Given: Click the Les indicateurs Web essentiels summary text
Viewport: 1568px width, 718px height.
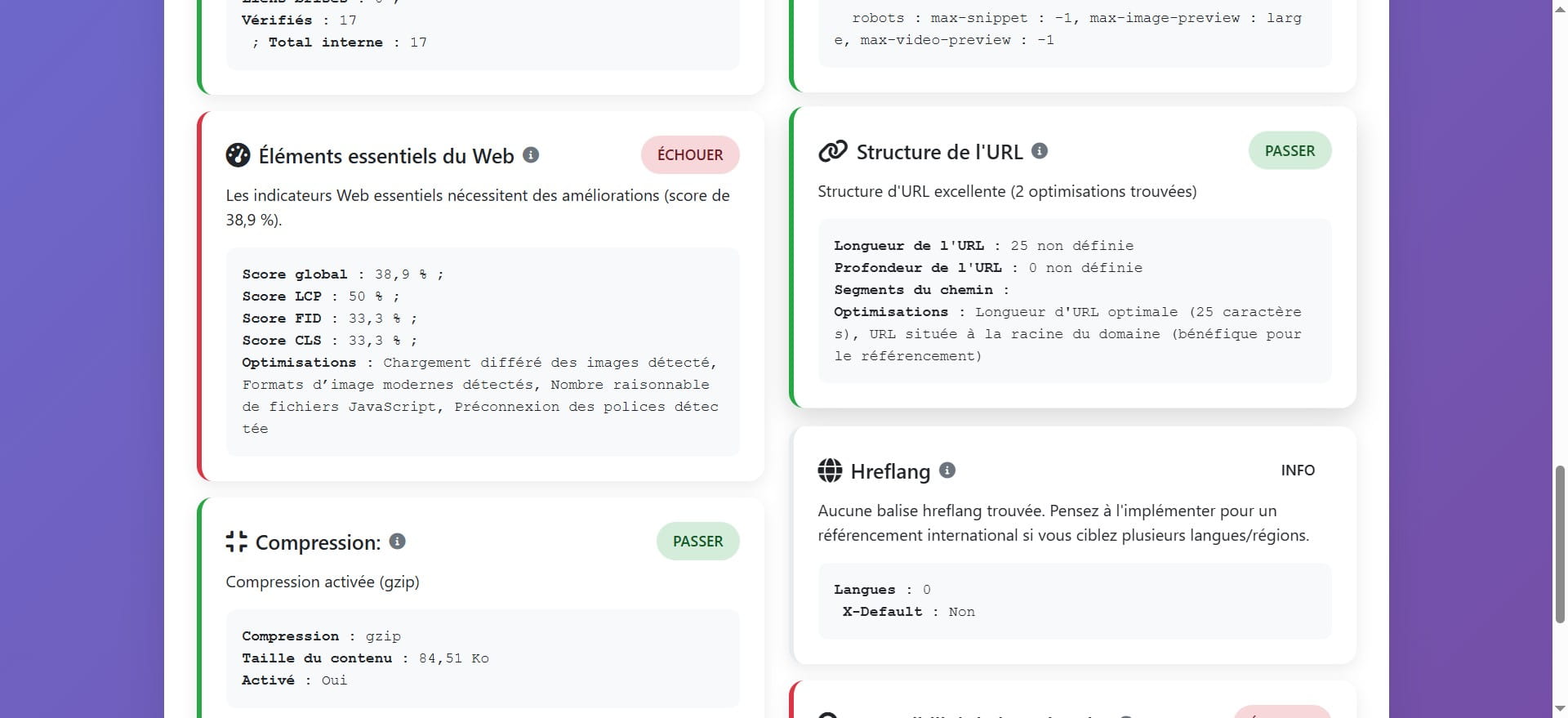Looking at the screenshot, I should click(x=478, y=207).
